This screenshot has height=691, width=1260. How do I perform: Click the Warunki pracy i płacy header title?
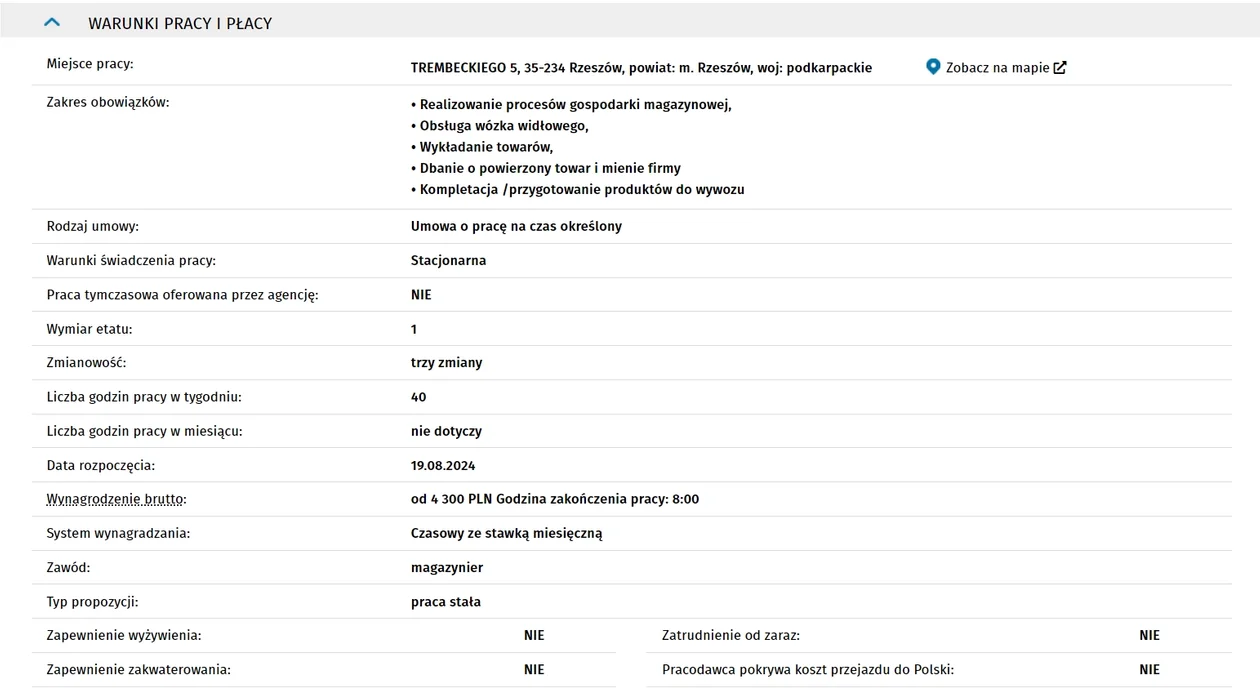click(180, 23)
